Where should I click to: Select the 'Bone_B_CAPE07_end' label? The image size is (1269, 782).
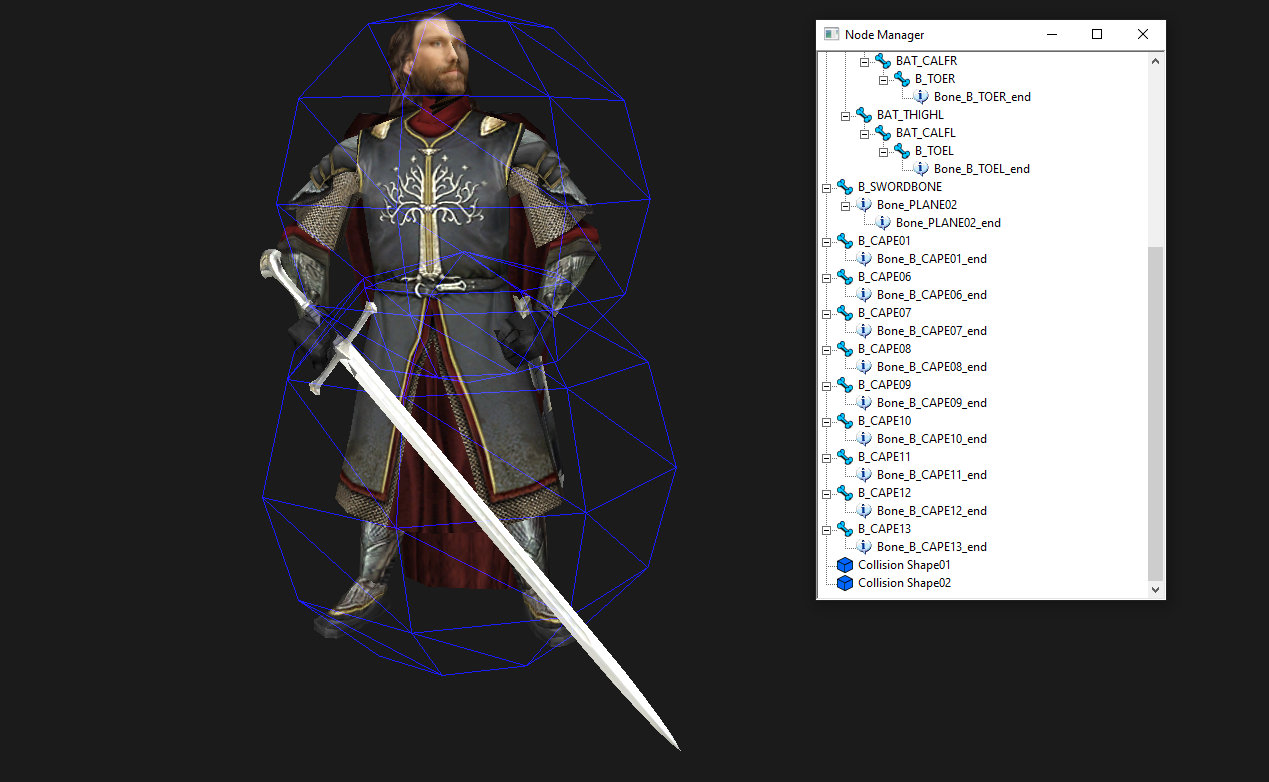(932, 331)
